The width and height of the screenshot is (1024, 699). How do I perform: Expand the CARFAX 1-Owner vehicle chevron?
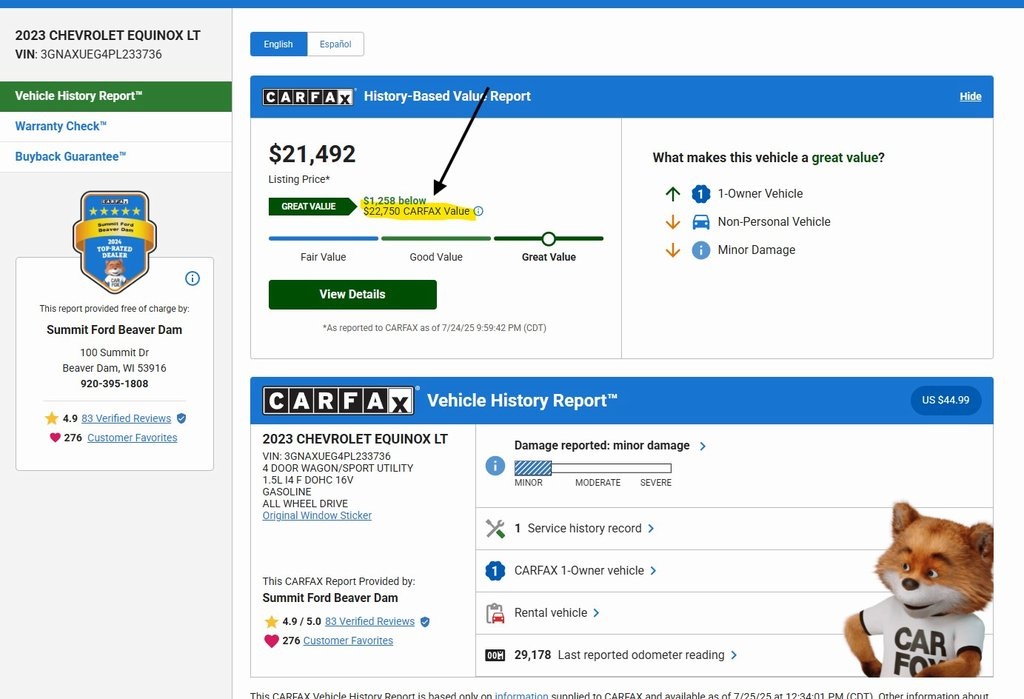point(653,571)
